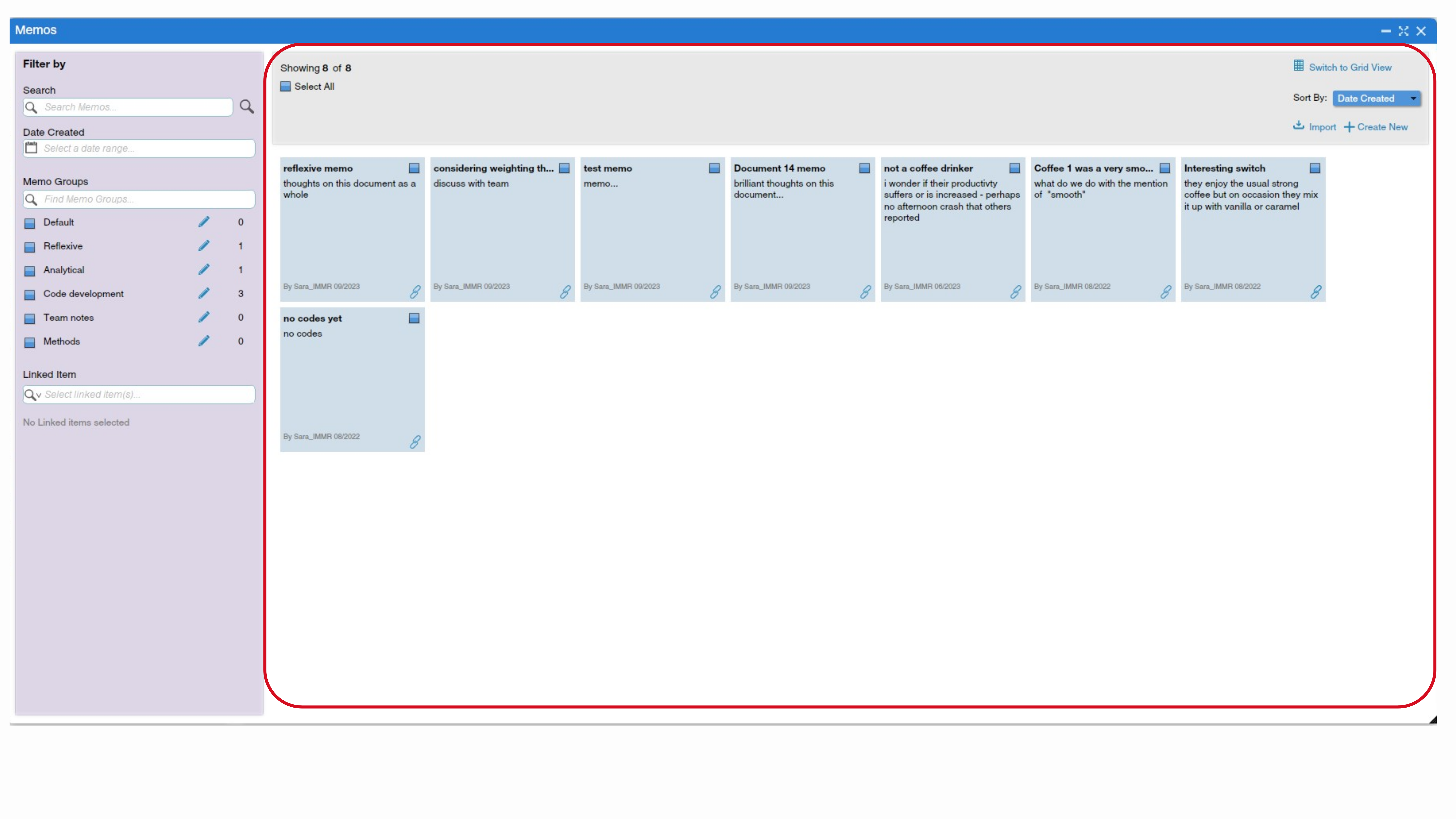1456x819 pixels.
Task: Check the Select All checkbox
Action: point(285,86)
